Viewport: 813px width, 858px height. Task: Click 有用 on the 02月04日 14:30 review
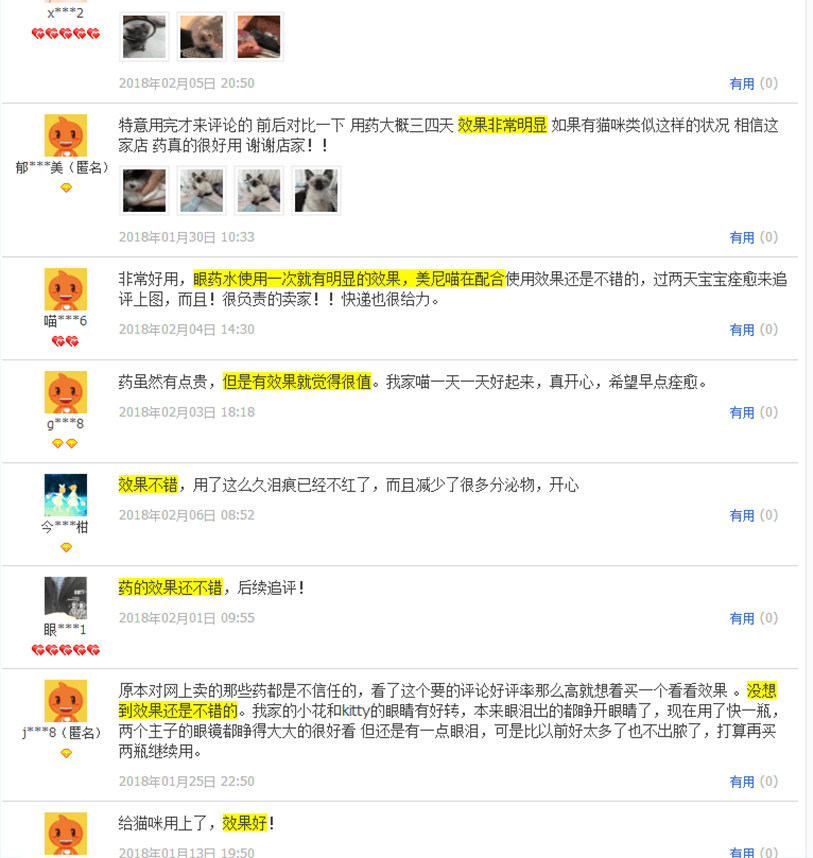[742, 330]
